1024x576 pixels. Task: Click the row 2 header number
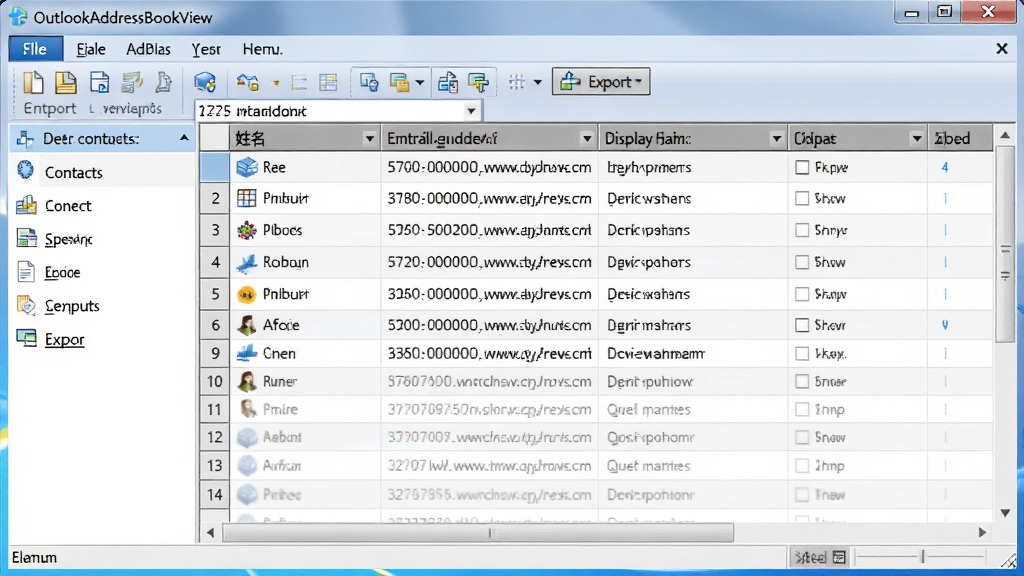(215, 199)
